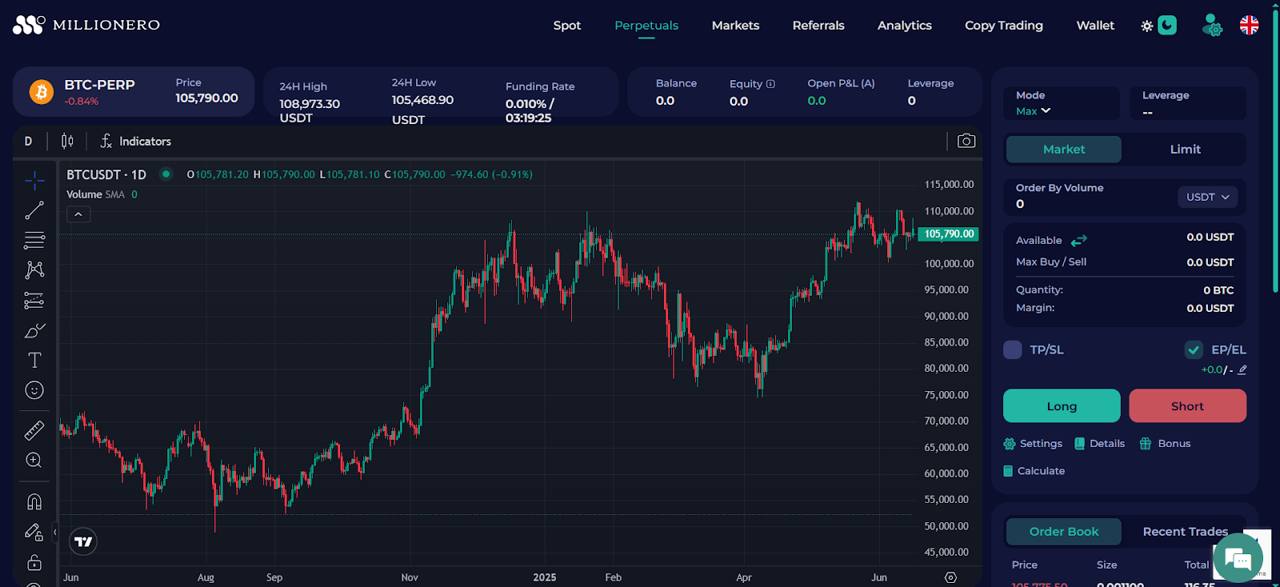Open the USDT currency dropdown
The image size is (1280, 587).
click(1207, 197)
